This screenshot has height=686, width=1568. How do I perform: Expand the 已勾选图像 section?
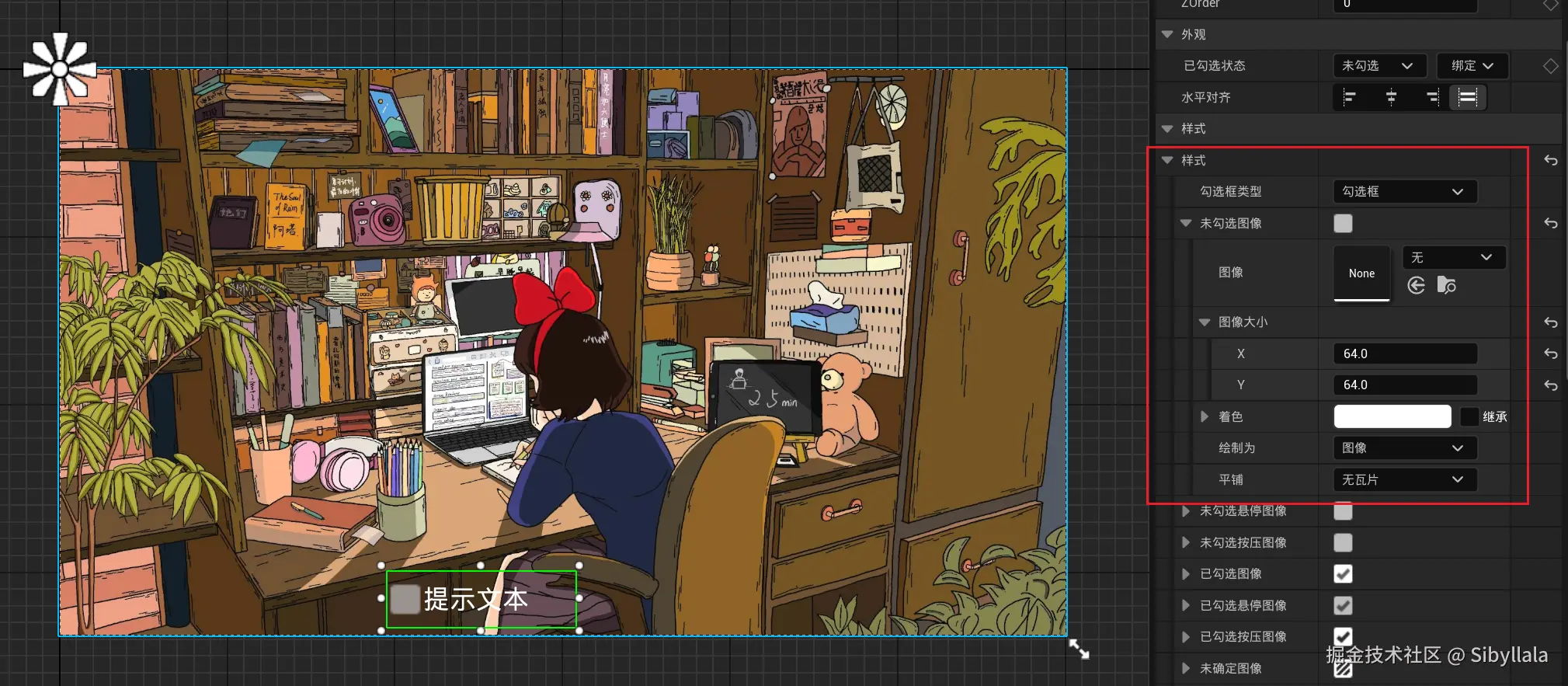[1186, 573]
